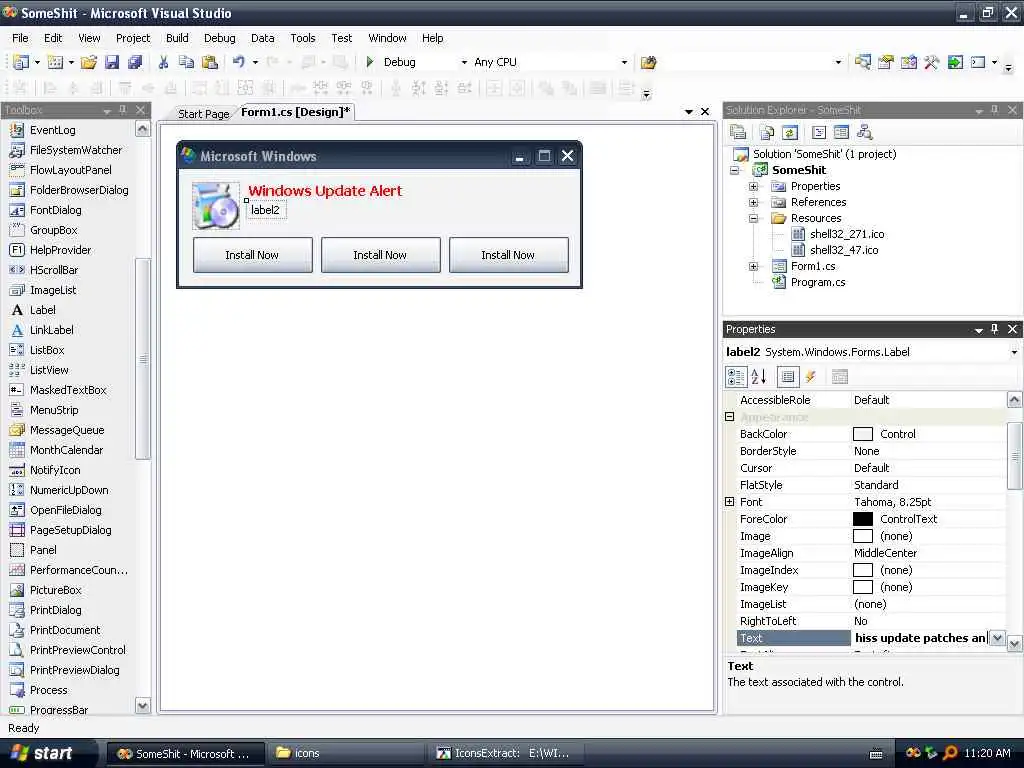Collapse the Appearance category
Viewport: 1024px width, 768px height.
[x=729, y=417]
